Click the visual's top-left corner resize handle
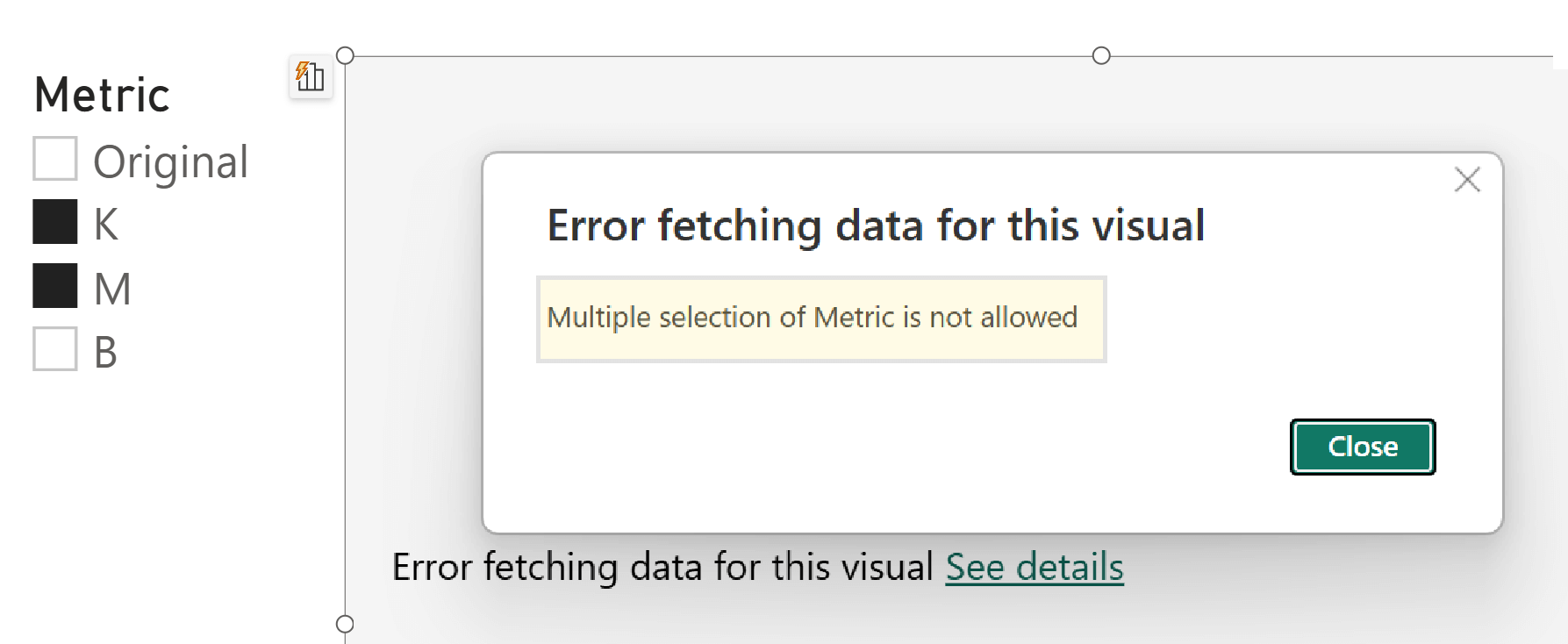Screen dimensions: 1568x644 point(345,55)
